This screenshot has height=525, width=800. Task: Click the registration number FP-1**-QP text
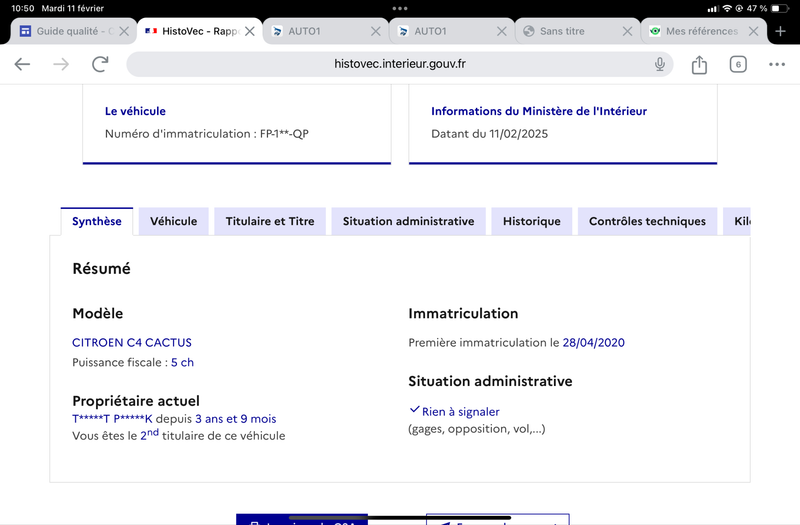(284, 134)
